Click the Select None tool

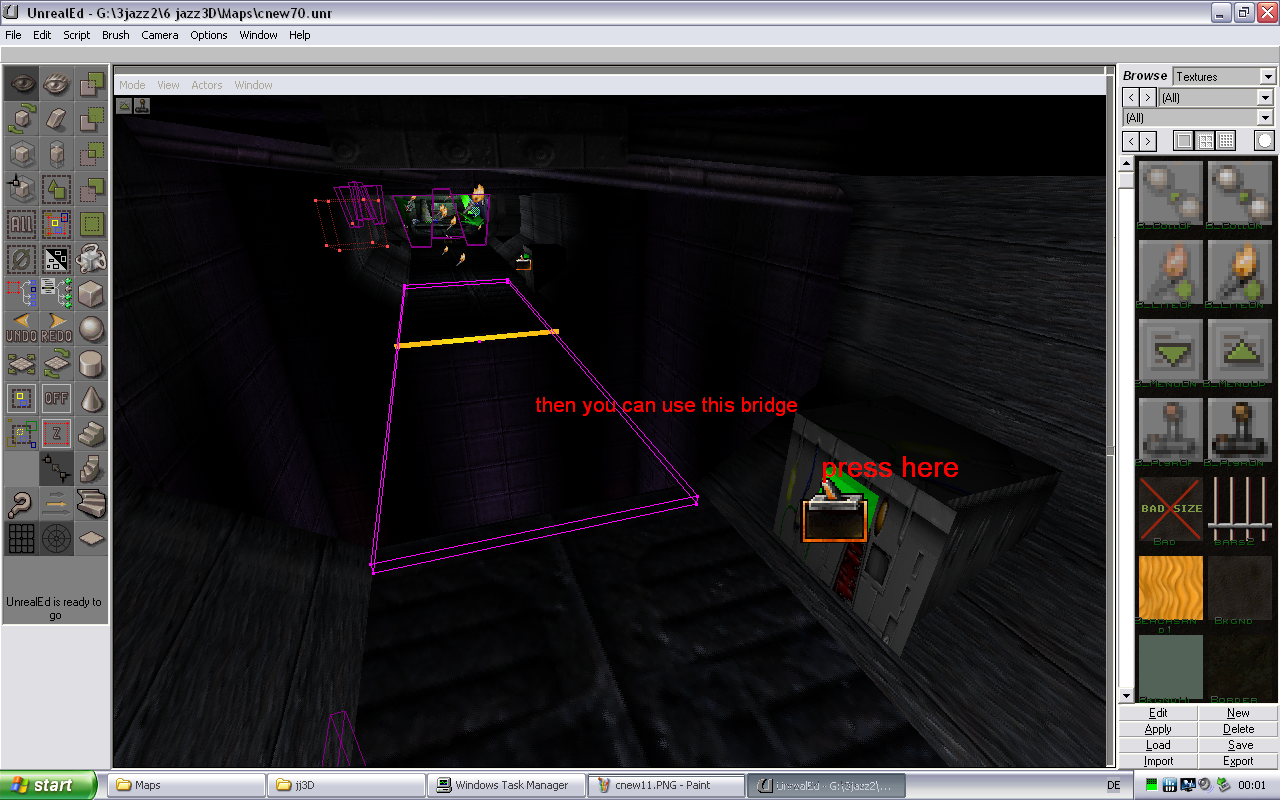(22, 259)
